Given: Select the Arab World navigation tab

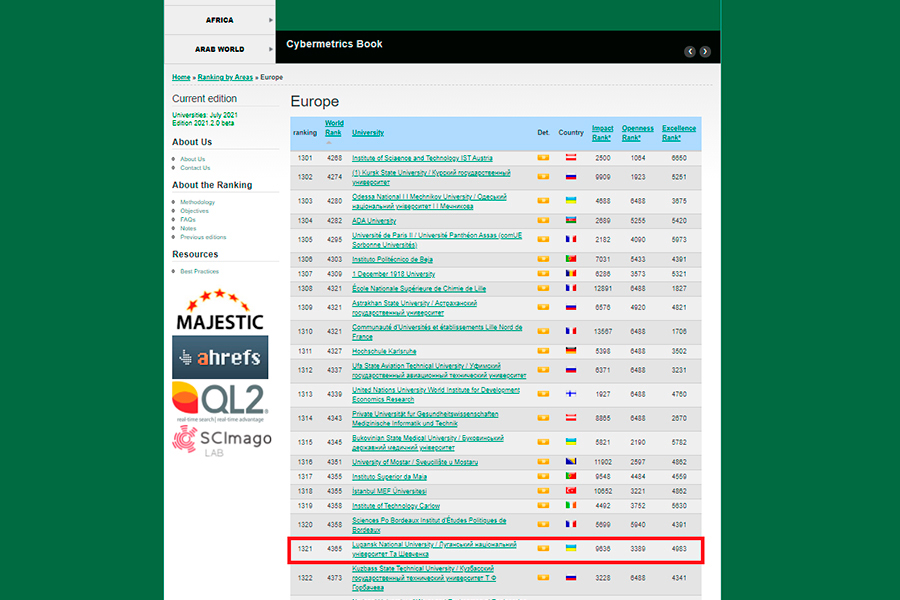Looking at the screenshot, I should pos(219,49).
